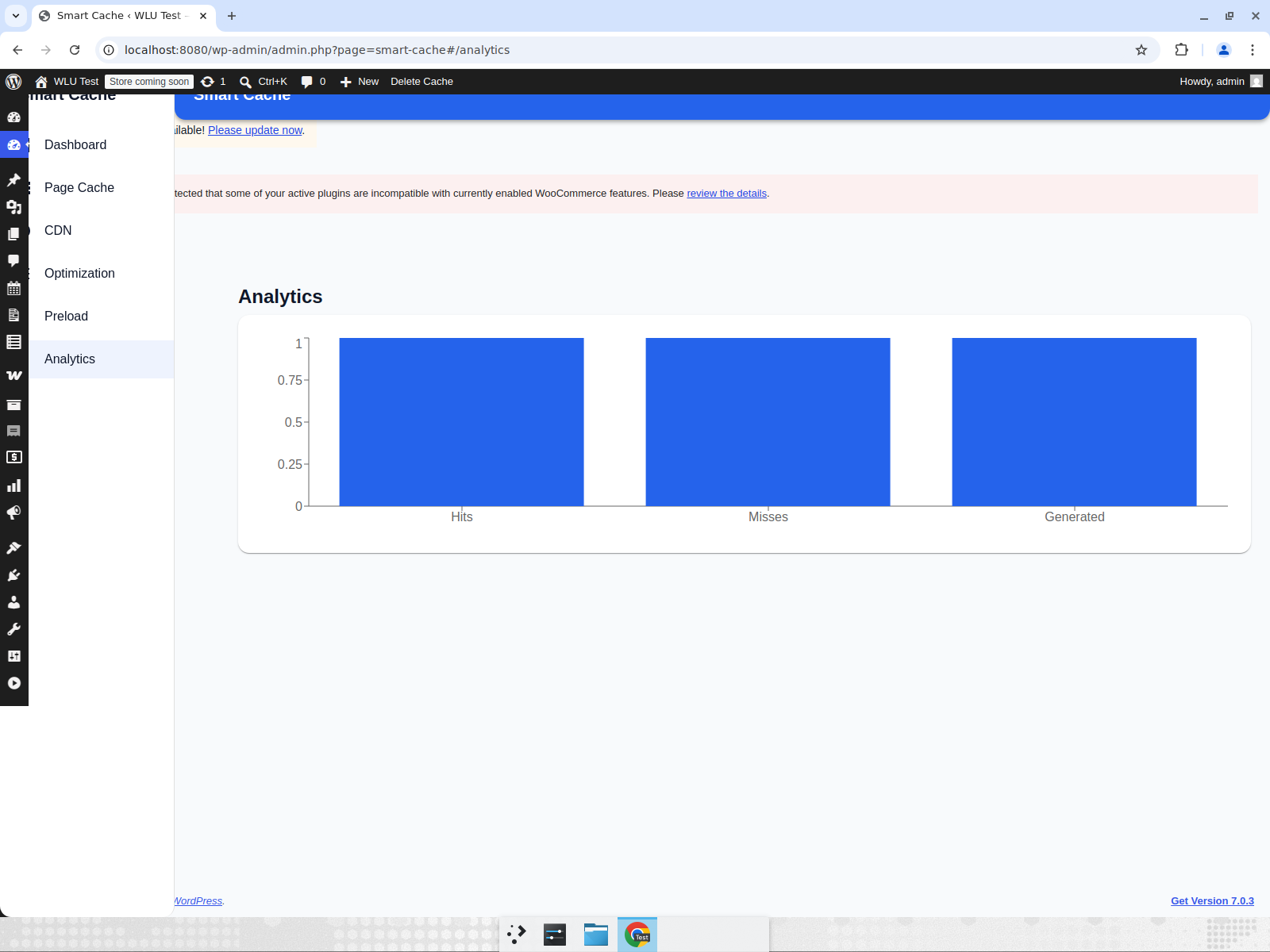This screenshot has height=952, width=1270.
Task: Open Settings sliders sidebar icon
Action: pyautogui.click(x=13, y=656)
